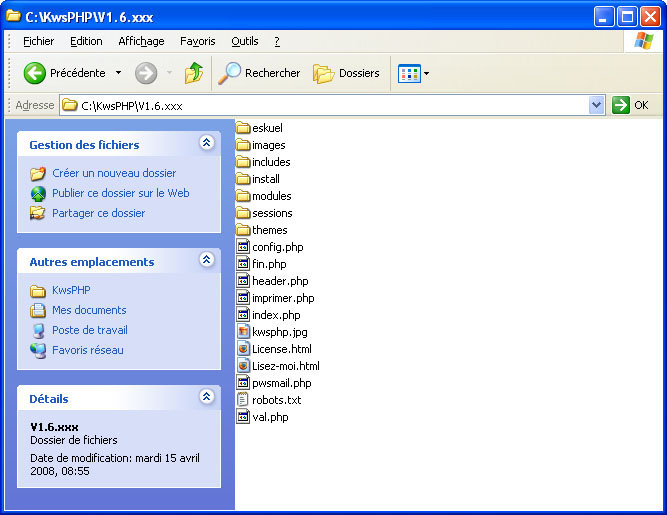This screenshot has width=667, height=515.
Task: Select the install folder icon
Action: click(243, 179)
